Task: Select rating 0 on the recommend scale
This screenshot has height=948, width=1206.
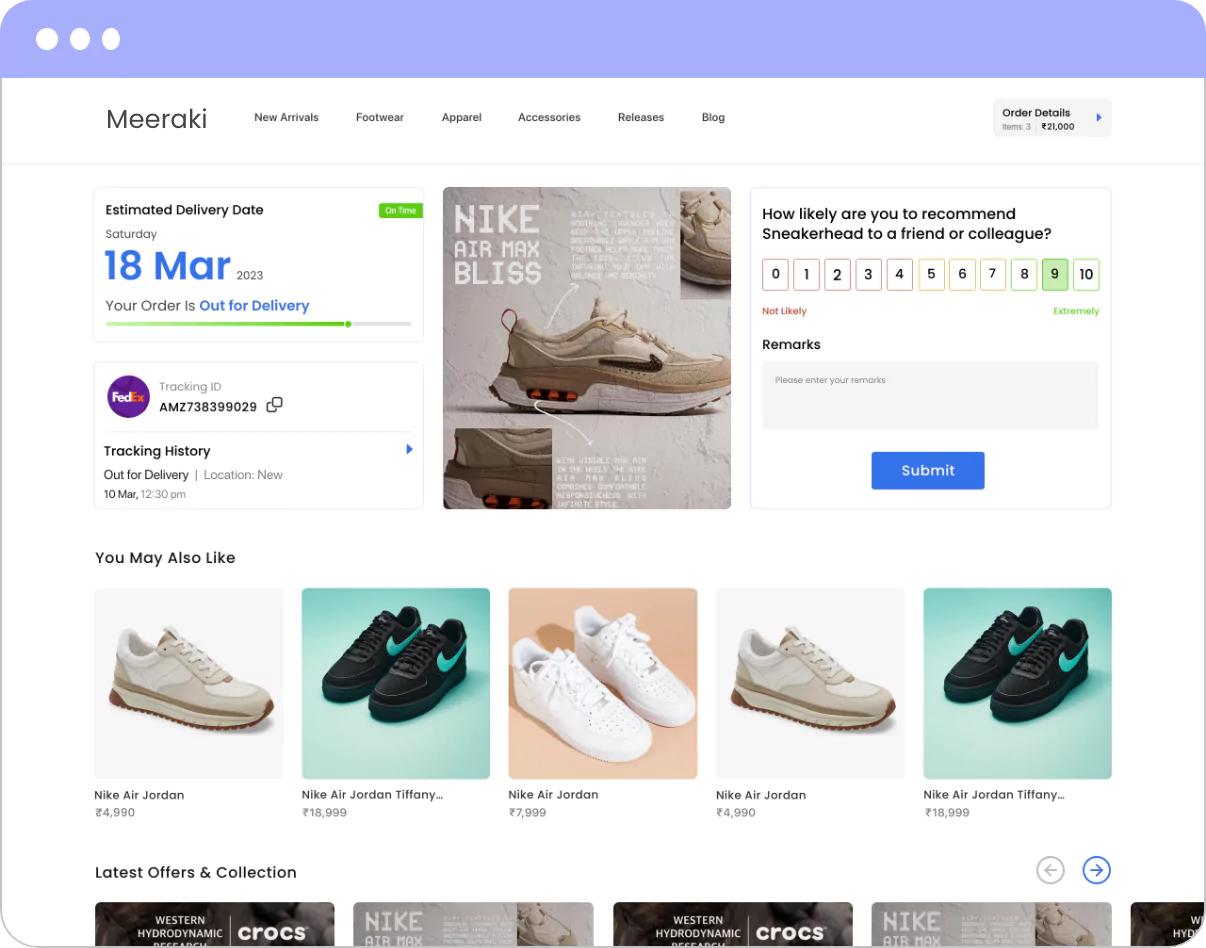Action: point(776,274)
